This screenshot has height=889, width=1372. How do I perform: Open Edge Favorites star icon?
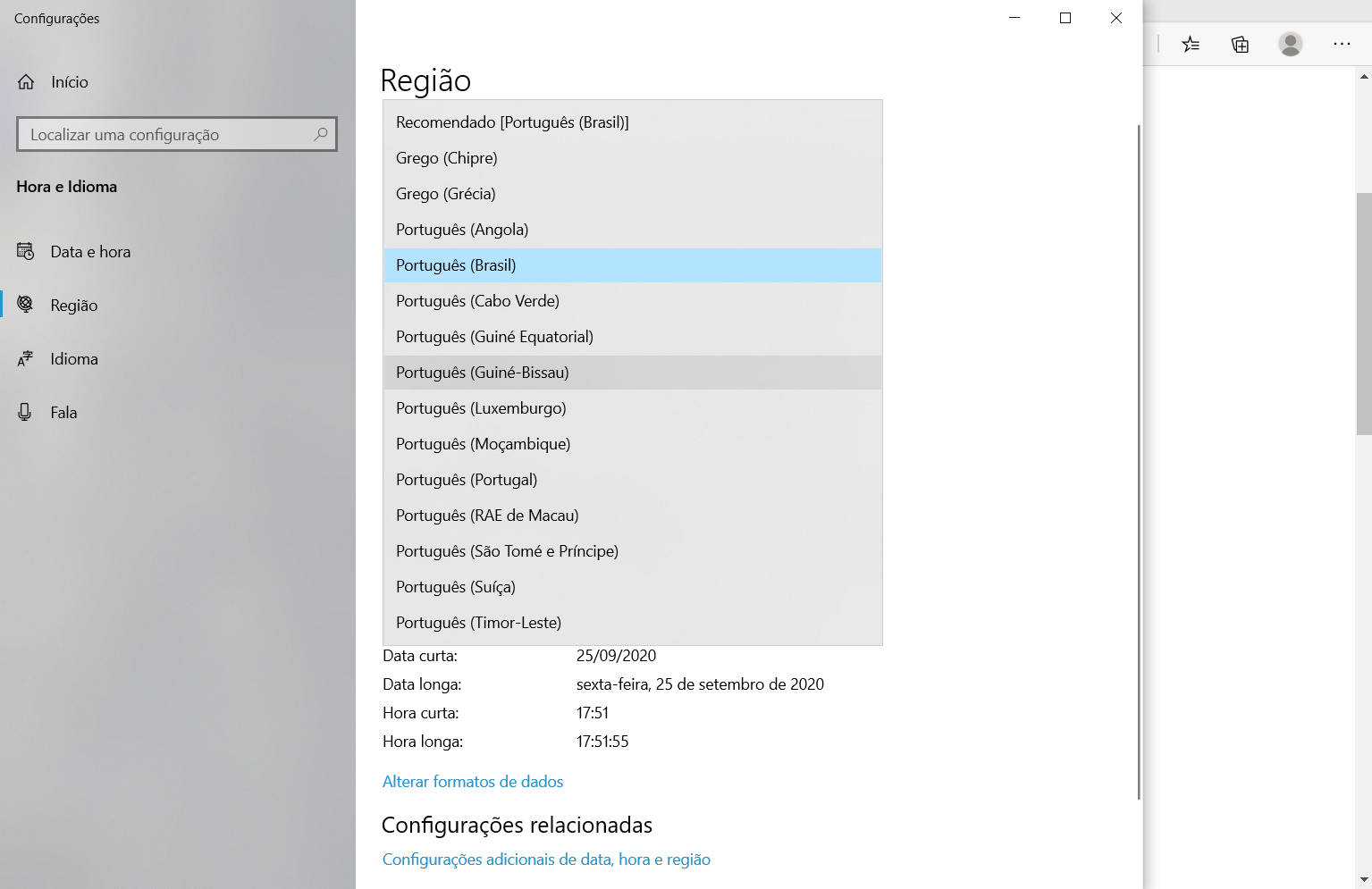click(1191, 44)
